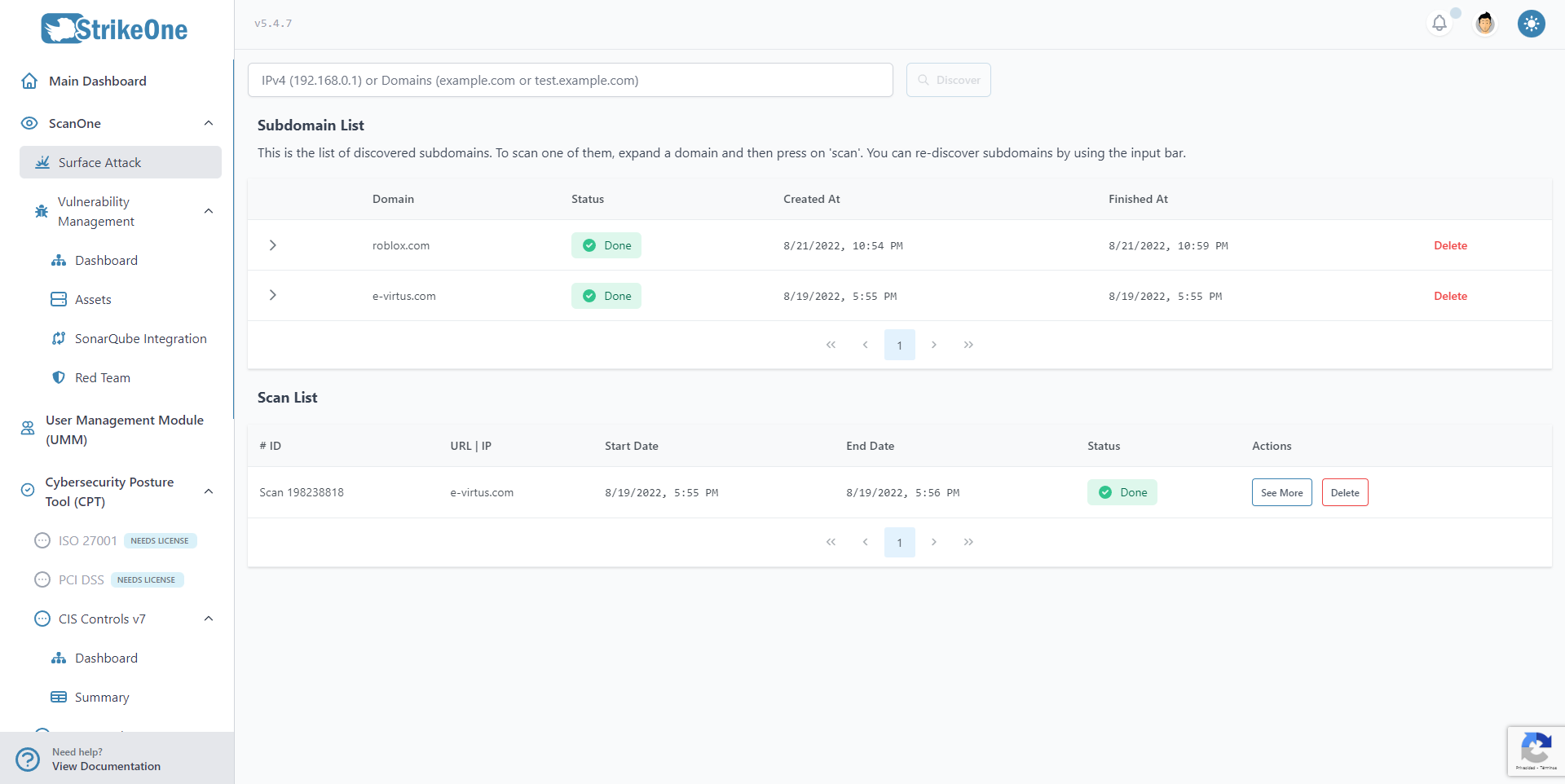Click the help question mark icon
The image size is (1565, 784).
click(28, 759)
